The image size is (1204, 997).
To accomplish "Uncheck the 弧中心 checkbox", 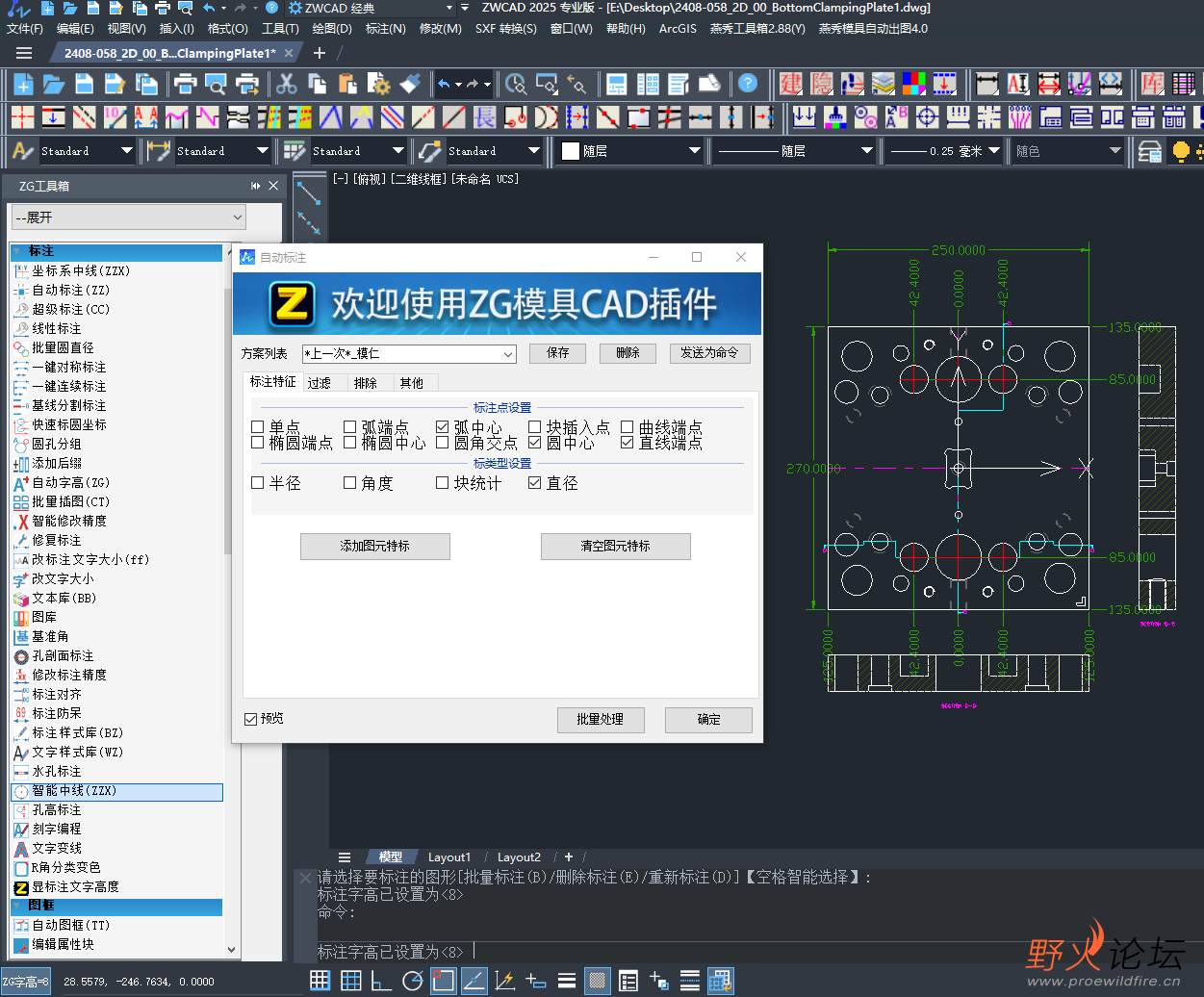I will pos(442,426).
